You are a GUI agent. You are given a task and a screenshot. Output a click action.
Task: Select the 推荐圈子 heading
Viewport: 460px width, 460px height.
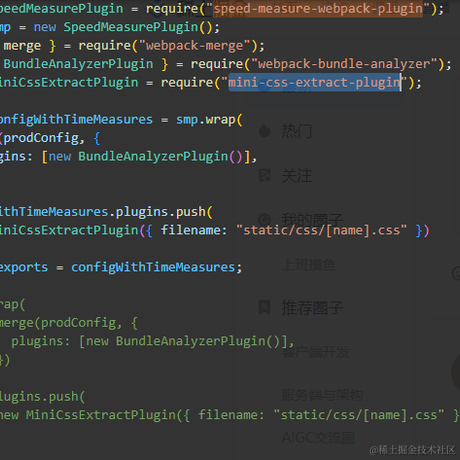(x=312, y=307)
